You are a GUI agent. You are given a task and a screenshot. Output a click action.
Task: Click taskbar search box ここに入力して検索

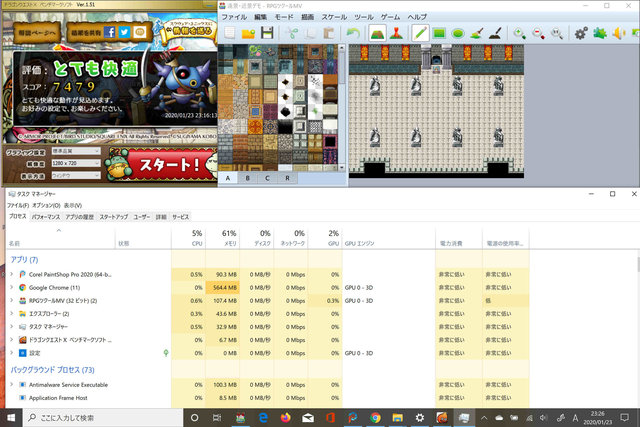[102, 418]
